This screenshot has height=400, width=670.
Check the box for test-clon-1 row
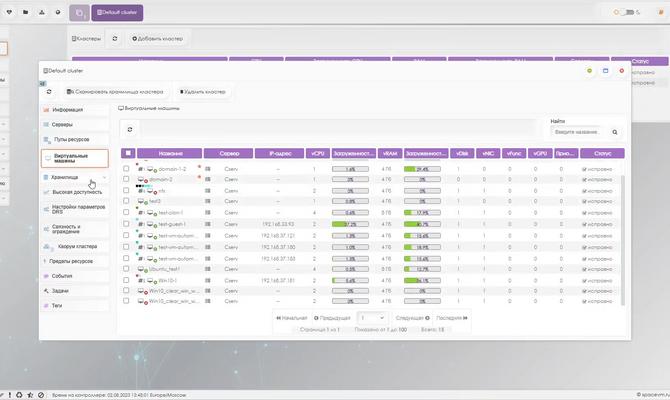(x=126, y=212)
